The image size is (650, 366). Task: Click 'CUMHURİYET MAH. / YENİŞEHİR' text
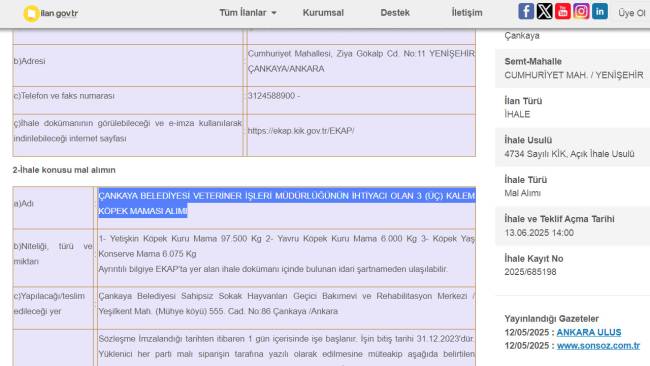(x=574, y=75)
